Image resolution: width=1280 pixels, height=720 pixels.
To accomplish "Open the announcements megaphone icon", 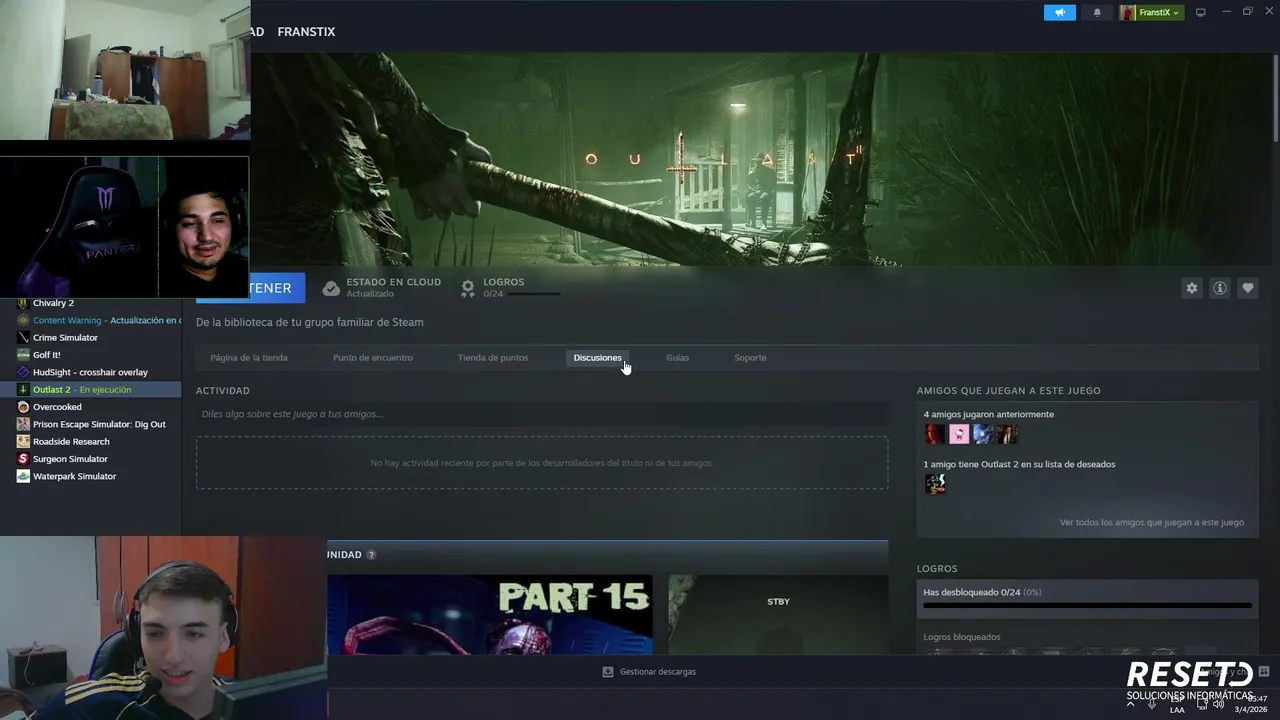I will pos(1060,12).
